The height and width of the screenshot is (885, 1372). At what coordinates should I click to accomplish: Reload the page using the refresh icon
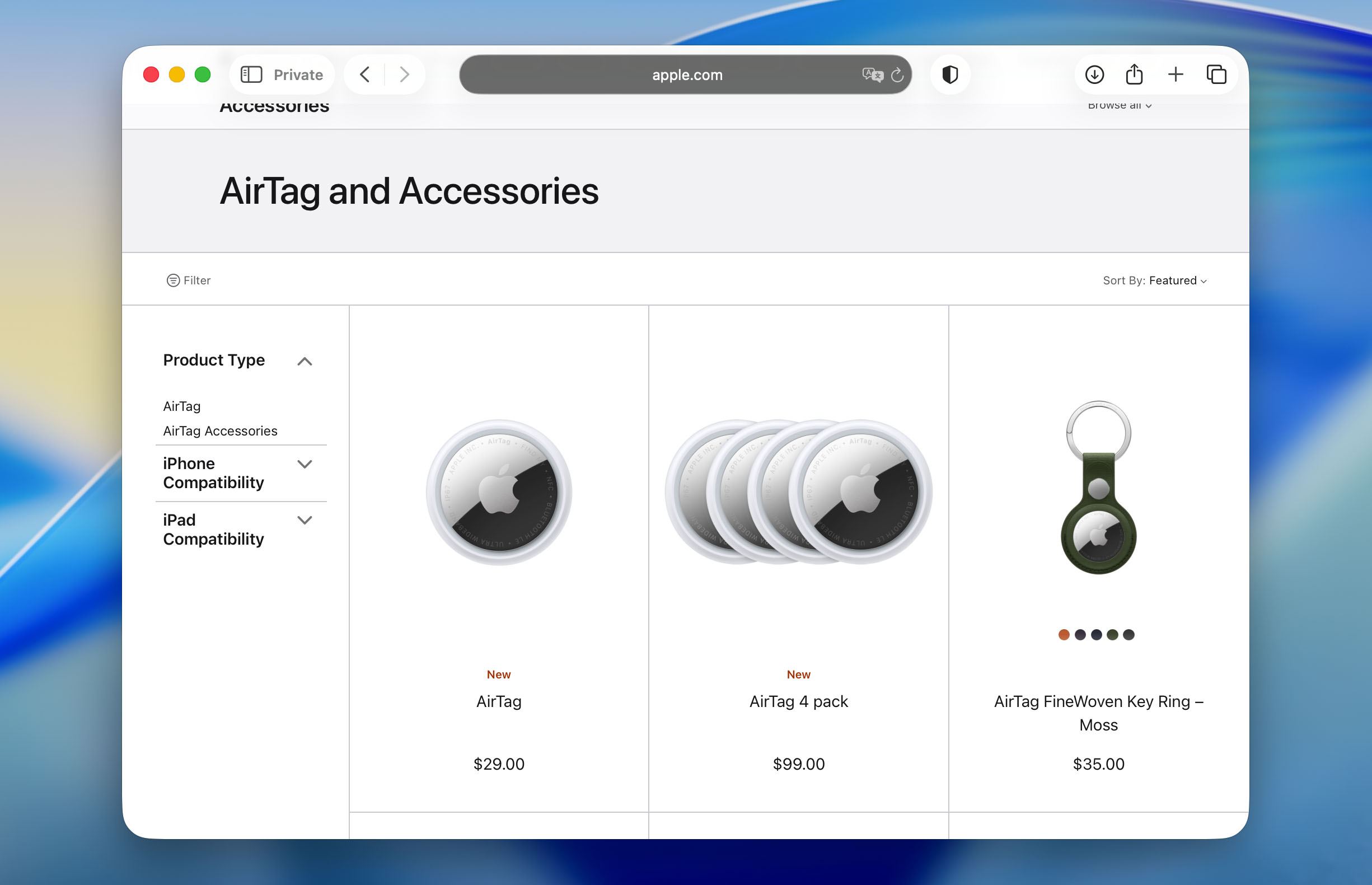pyautogui.click(x=896, y=74)
